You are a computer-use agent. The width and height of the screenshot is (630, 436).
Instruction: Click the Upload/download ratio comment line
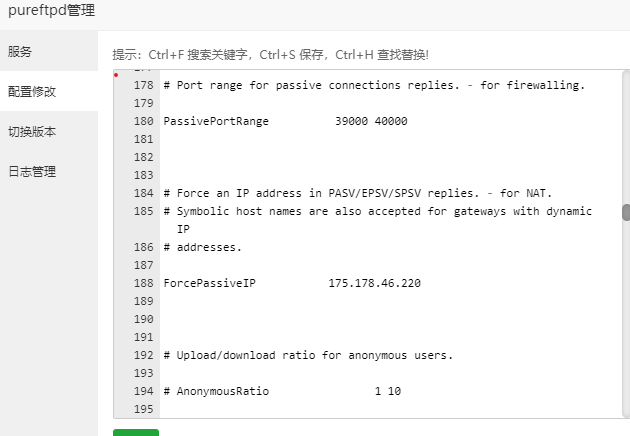click(308, 355)
